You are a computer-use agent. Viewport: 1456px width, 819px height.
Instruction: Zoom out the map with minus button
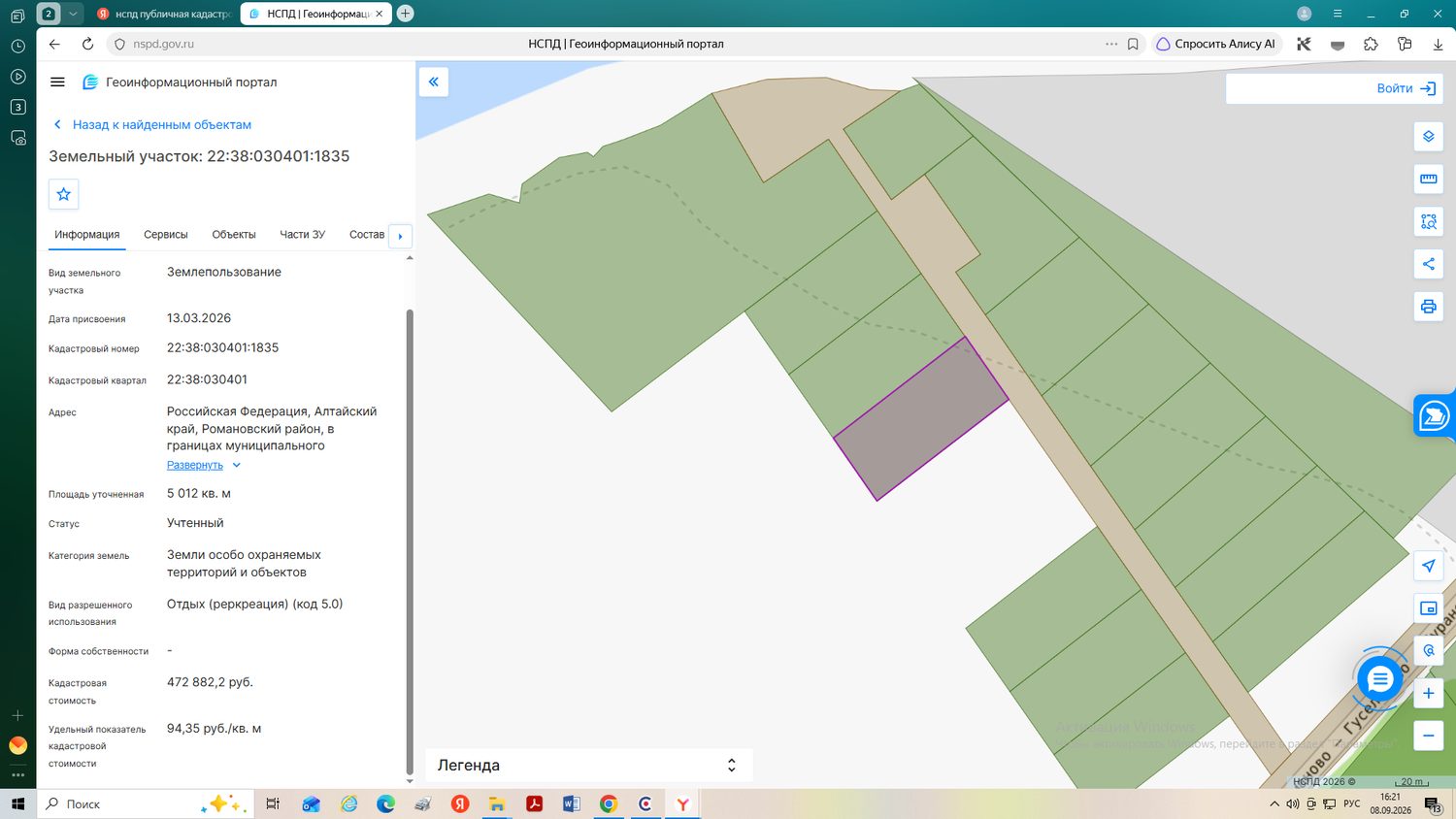(1428, 736)
